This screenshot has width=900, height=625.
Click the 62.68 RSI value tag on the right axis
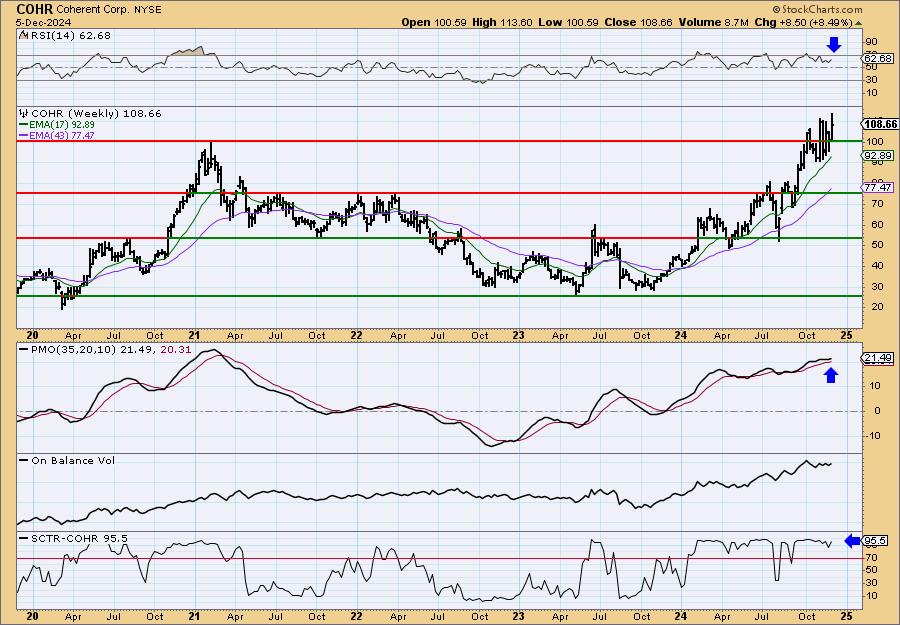click(x=878, y=59)
